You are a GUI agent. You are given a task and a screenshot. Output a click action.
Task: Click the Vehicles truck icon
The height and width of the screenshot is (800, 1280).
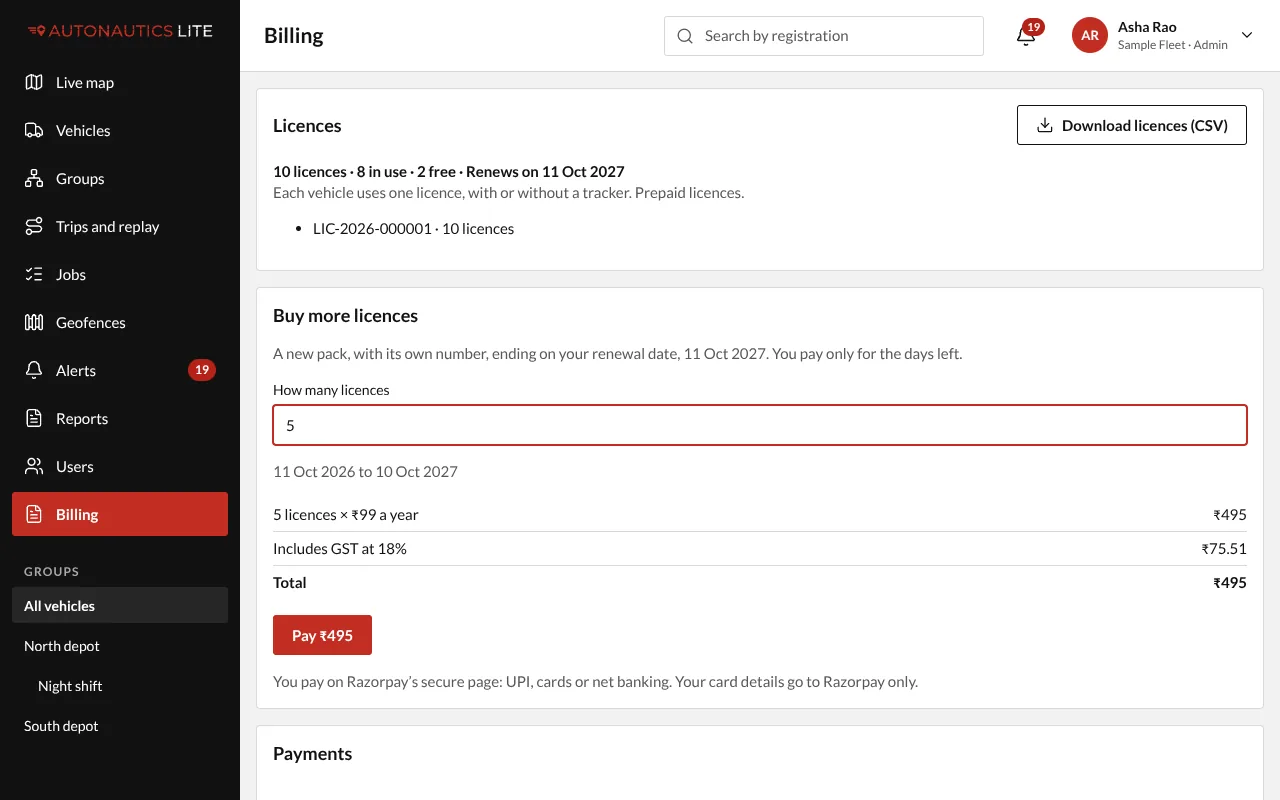(34, 130)
